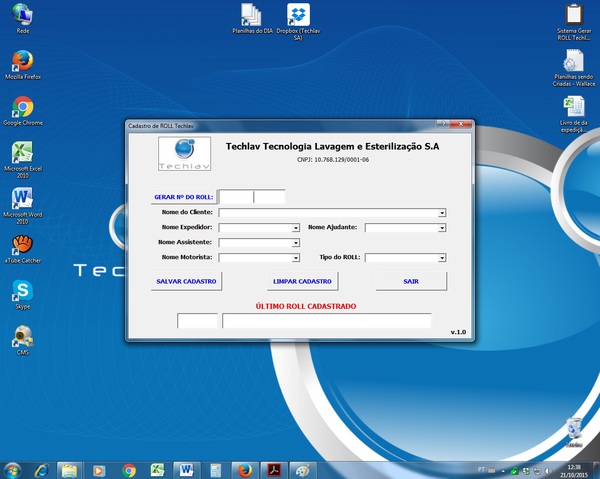Close the Cadastro de ROLL Techlav dialog

pos(461,124)
